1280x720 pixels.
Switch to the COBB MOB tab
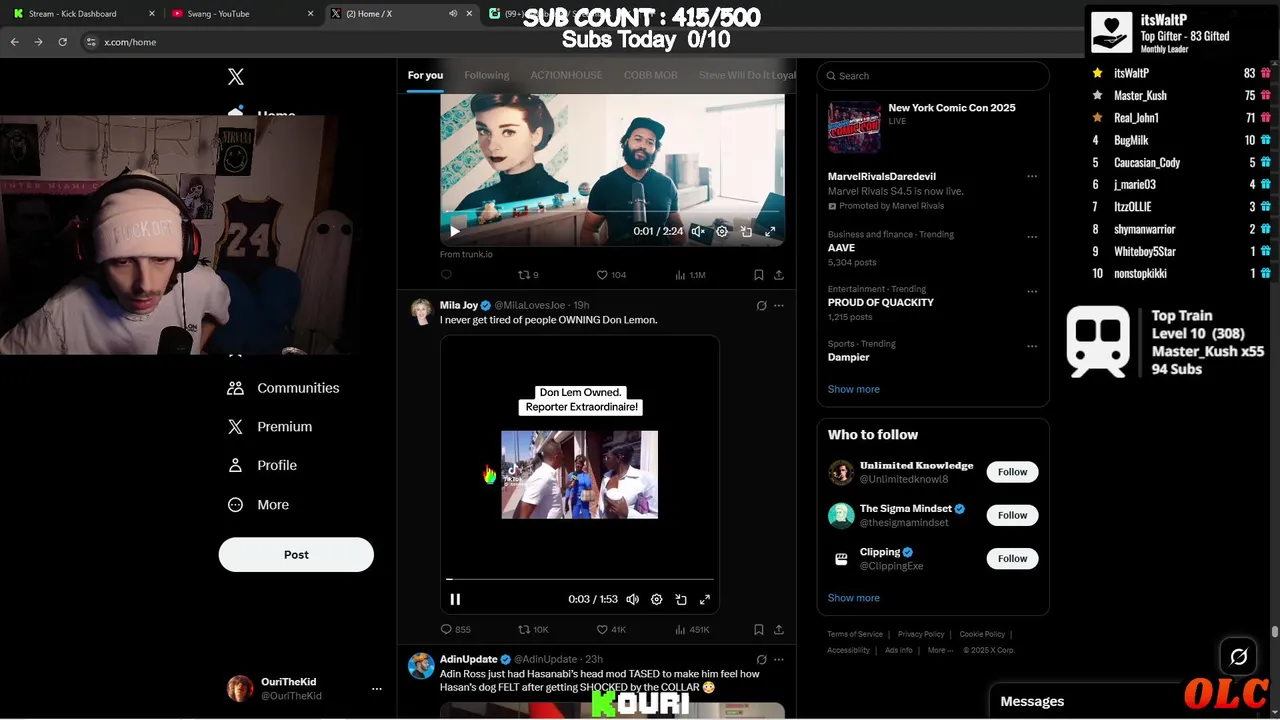pyautogui.click(x=651, y=76)
